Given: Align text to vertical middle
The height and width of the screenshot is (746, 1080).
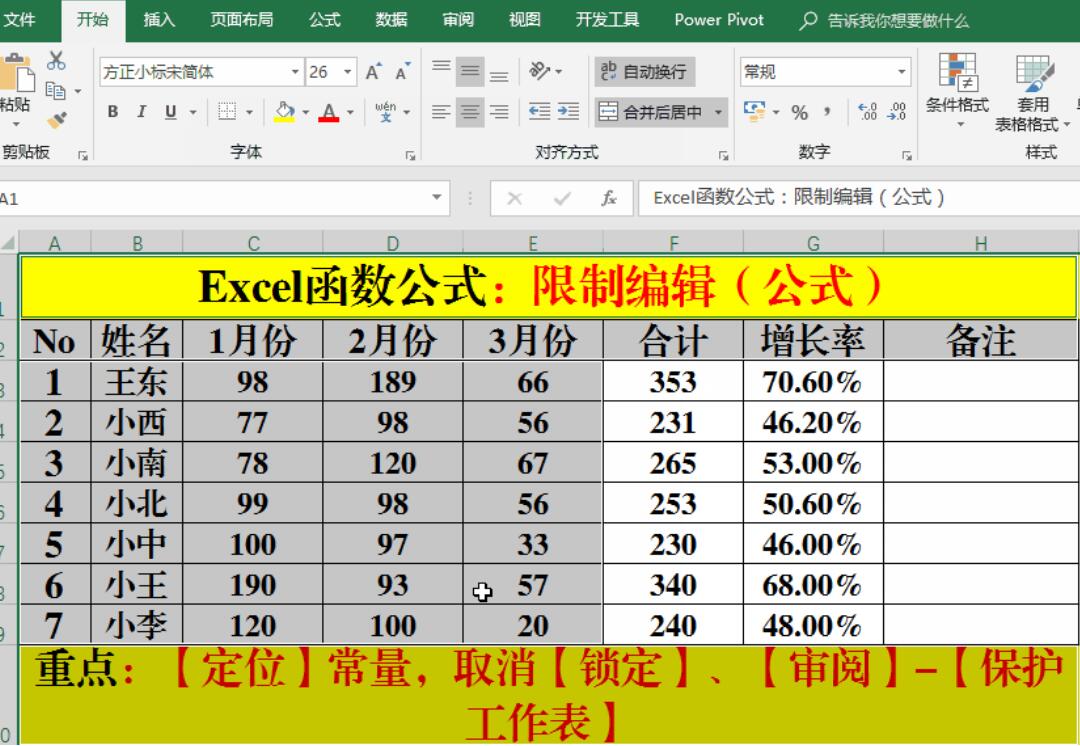Looking at the screenshot, I should [x=470, y=71].
